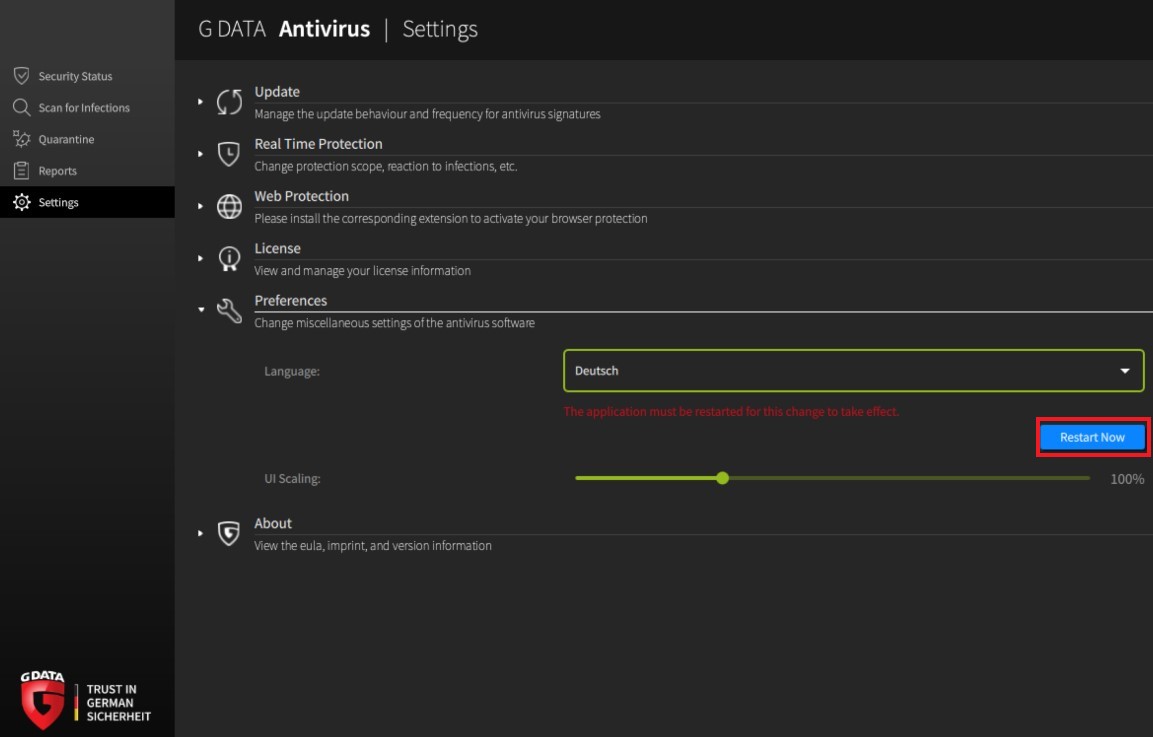This screenshot has height=737, width=1153.
Task: Click the Real Time Protection heading
Action: [318, 144]
